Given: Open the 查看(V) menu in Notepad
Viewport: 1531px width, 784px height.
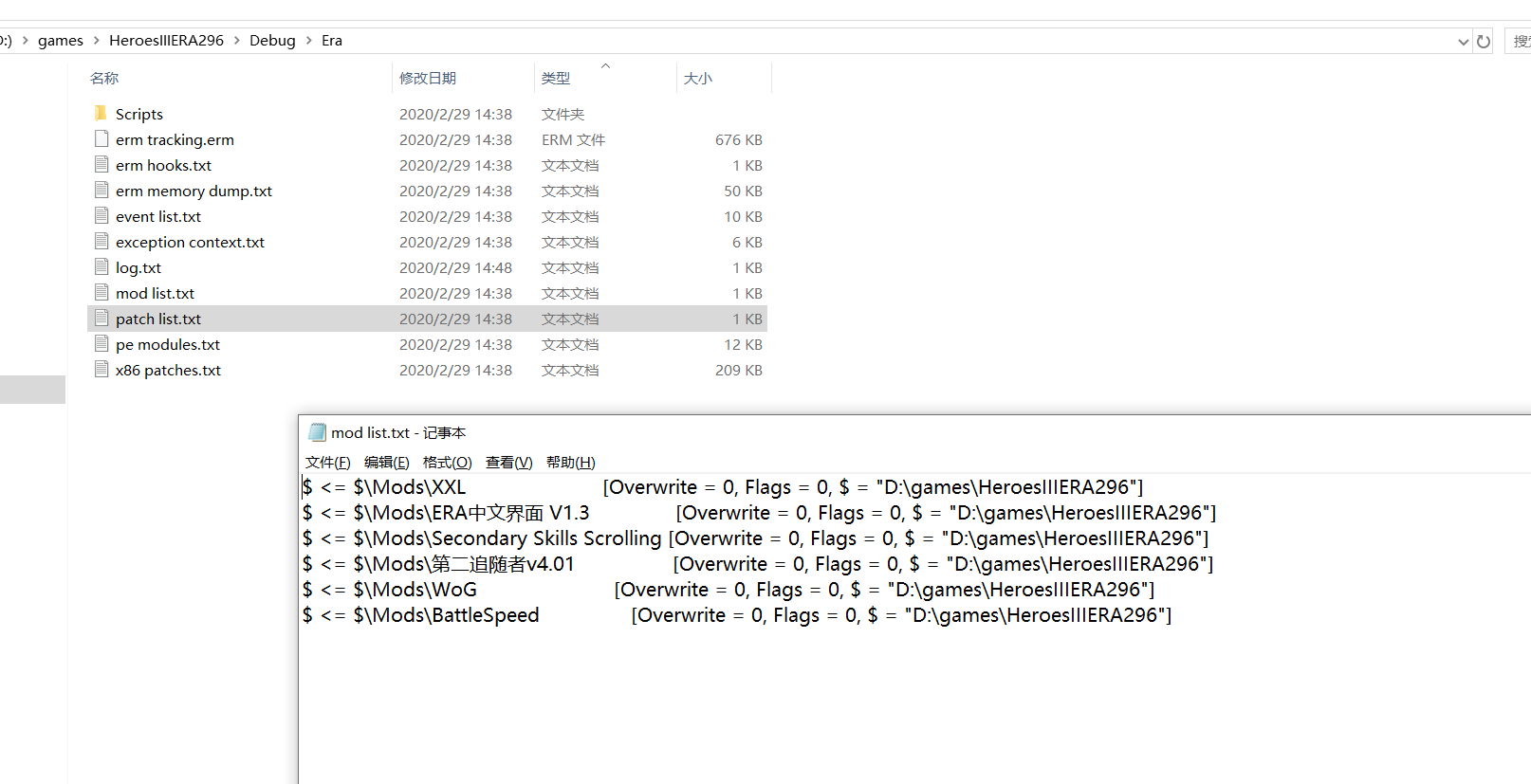Looking at the screenshot, I should [509, 462].
